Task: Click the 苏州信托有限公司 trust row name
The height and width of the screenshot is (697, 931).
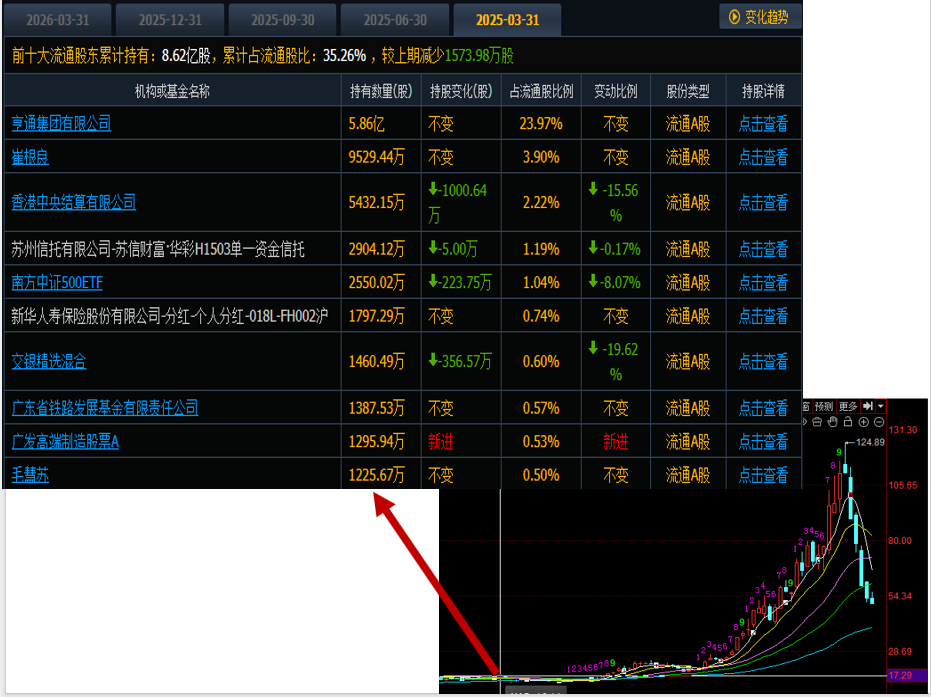Action: (158, 249)
